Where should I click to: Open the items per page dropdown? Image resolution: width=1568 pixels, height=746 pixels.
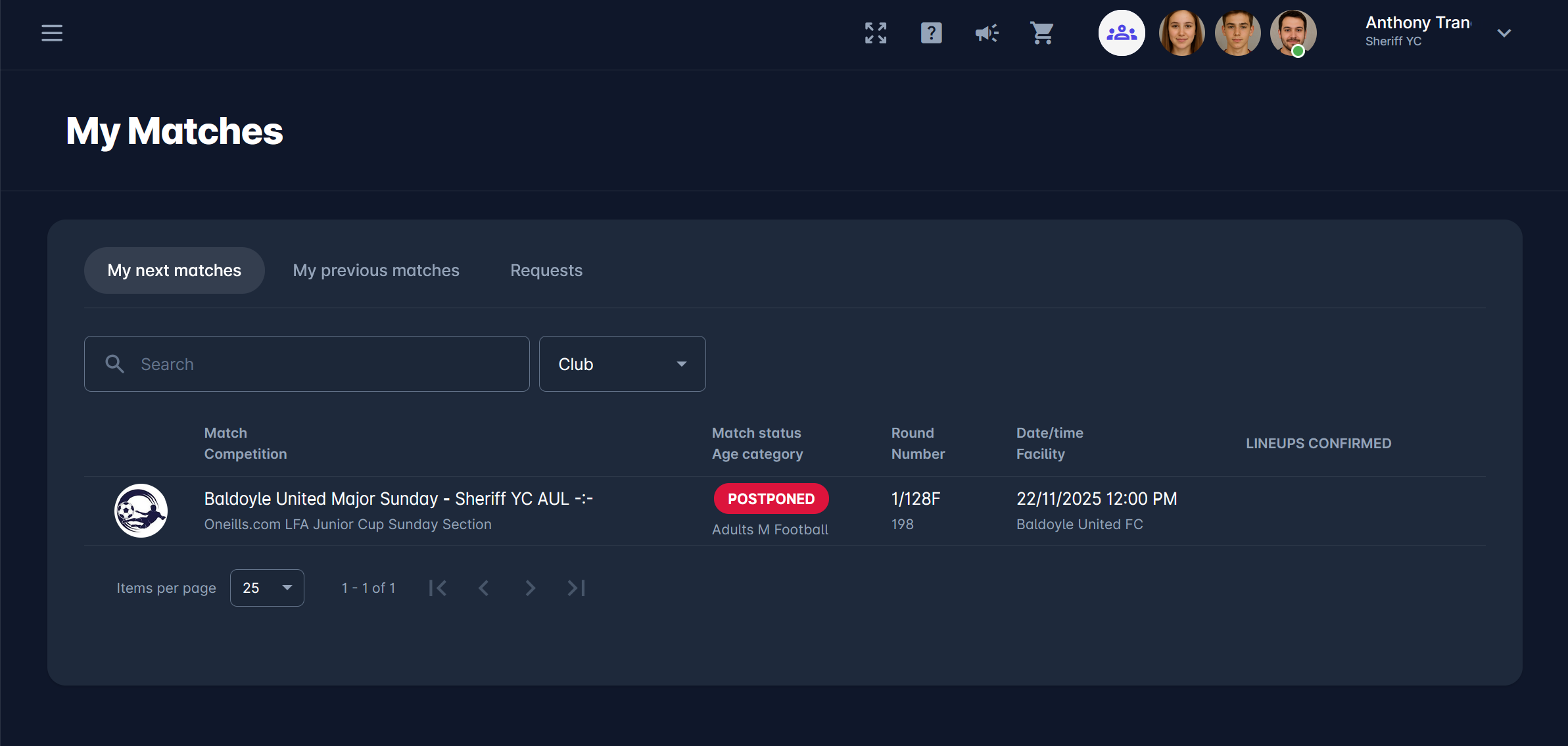coord(267,588)
